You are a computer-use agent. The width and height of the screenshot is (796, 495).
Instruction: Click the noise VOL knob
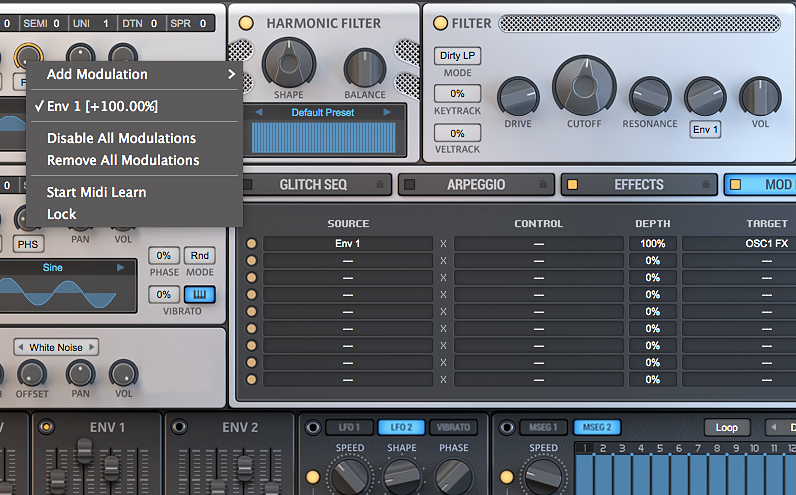click(x=123, y=375)
